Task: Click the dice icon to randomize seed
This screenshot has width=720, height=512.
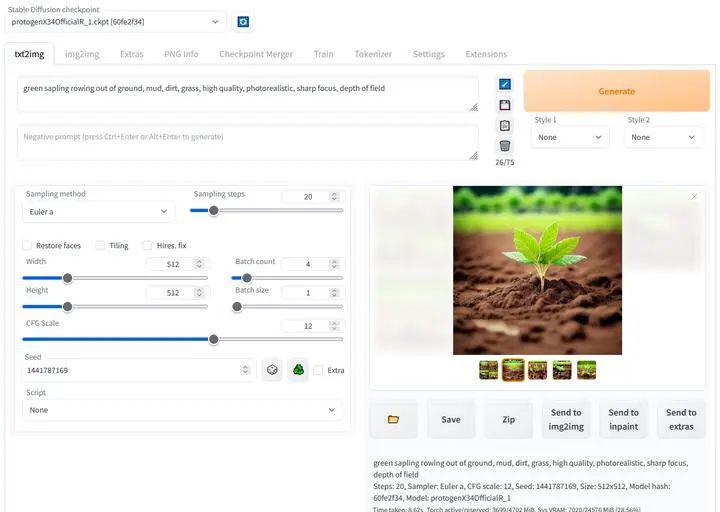Action: point(272,370)
